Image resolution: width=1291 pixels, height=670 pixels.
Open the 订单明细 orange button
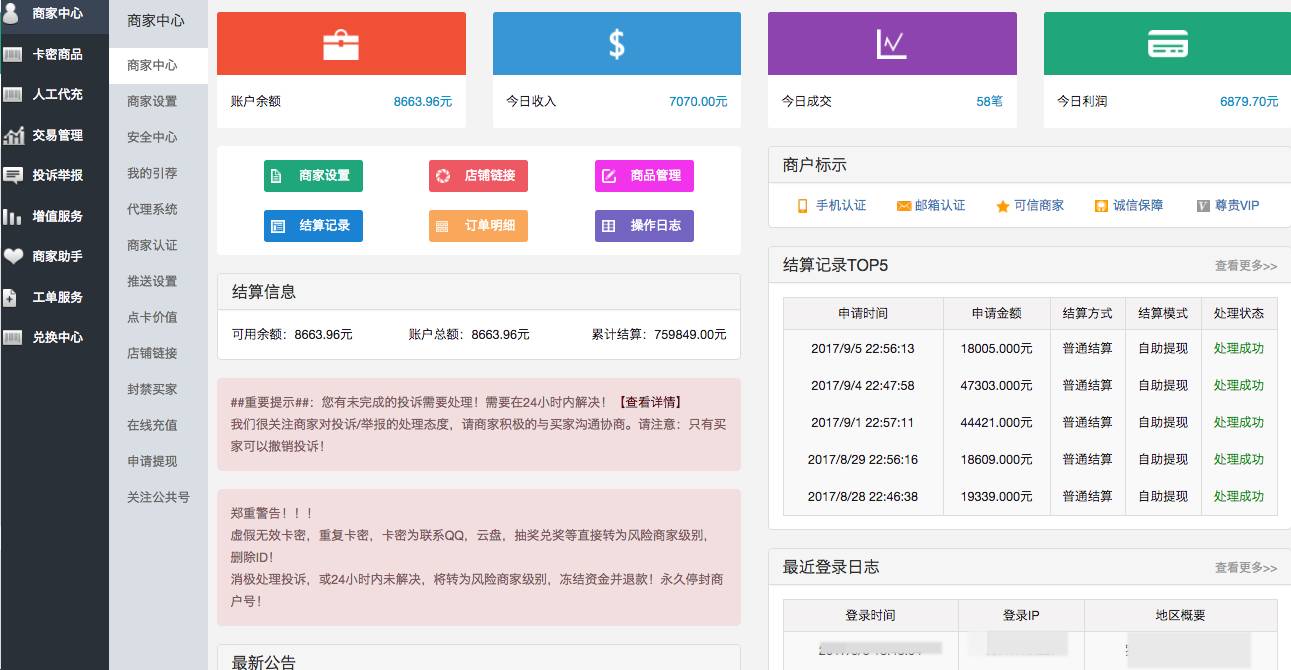[x=478, y=226]
